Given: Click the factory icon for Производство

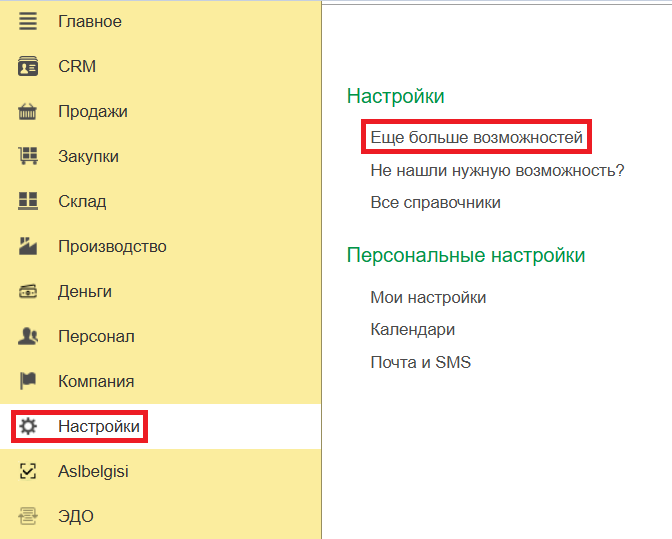Looking at the screenshot, I should click(28, 246).
